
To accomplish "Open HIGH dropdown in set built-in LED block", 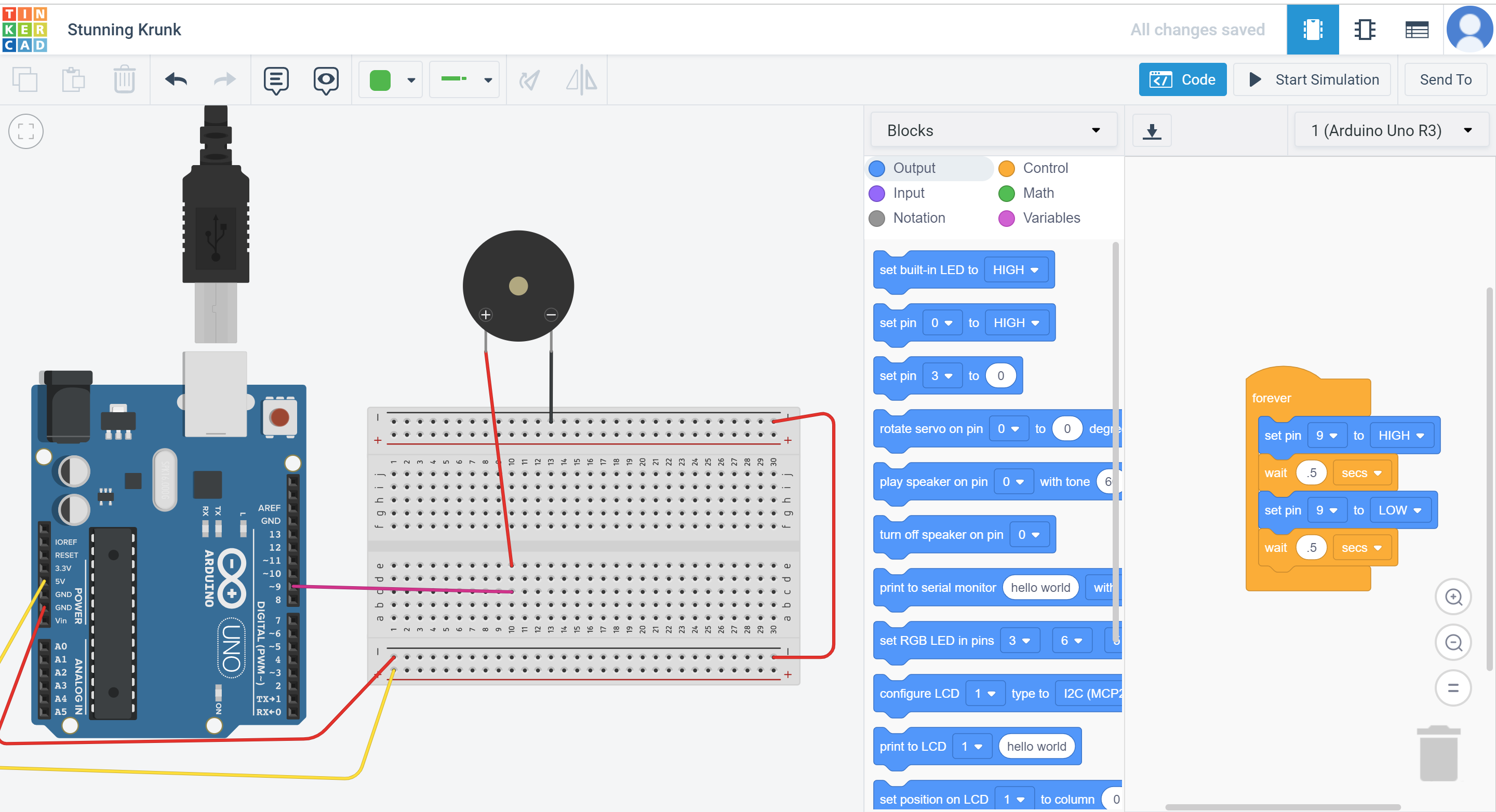I will (1016, 270).
